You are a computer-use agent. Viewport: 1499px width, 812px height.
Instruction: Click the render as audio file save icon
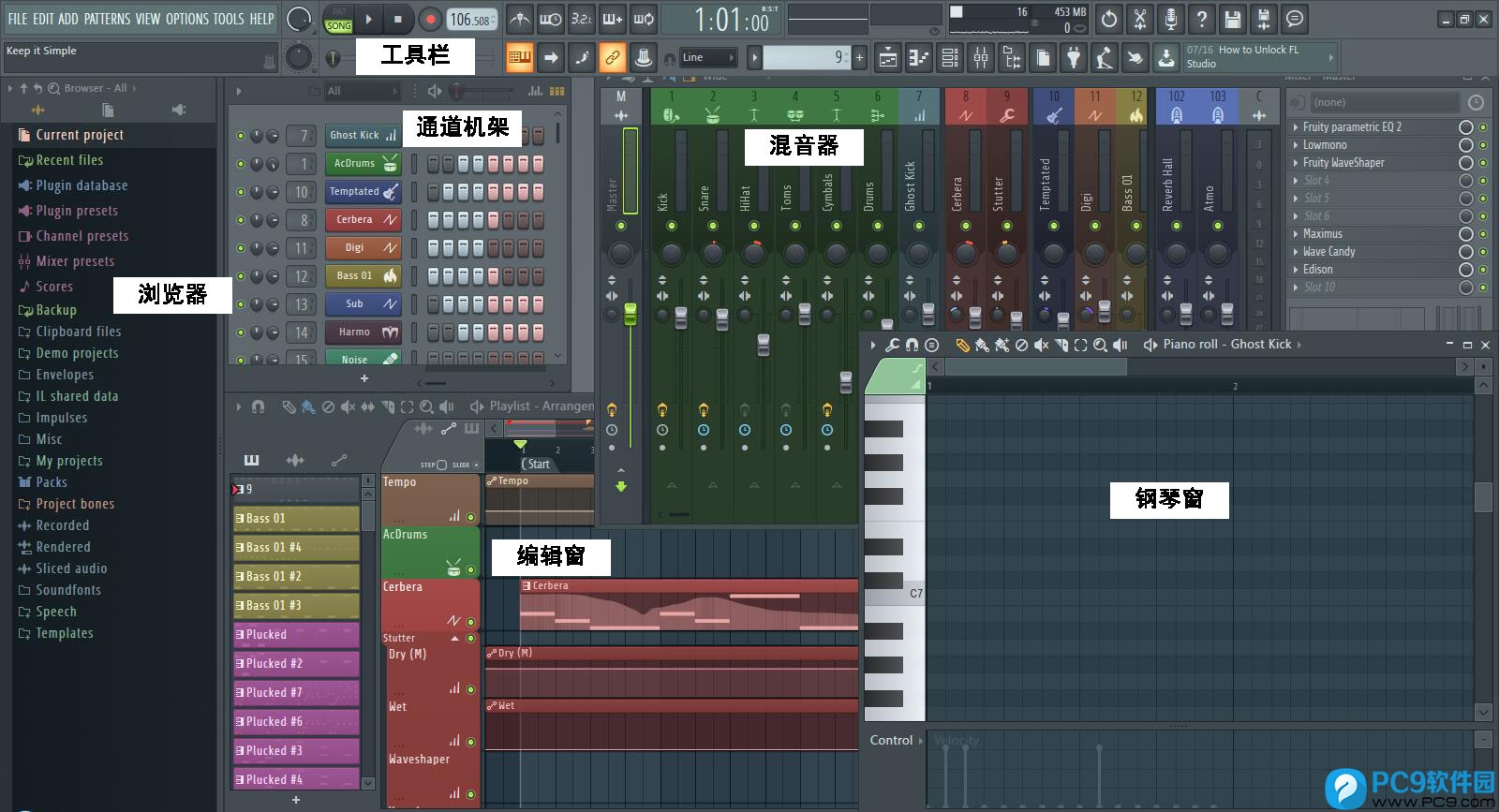[1264, 19]
